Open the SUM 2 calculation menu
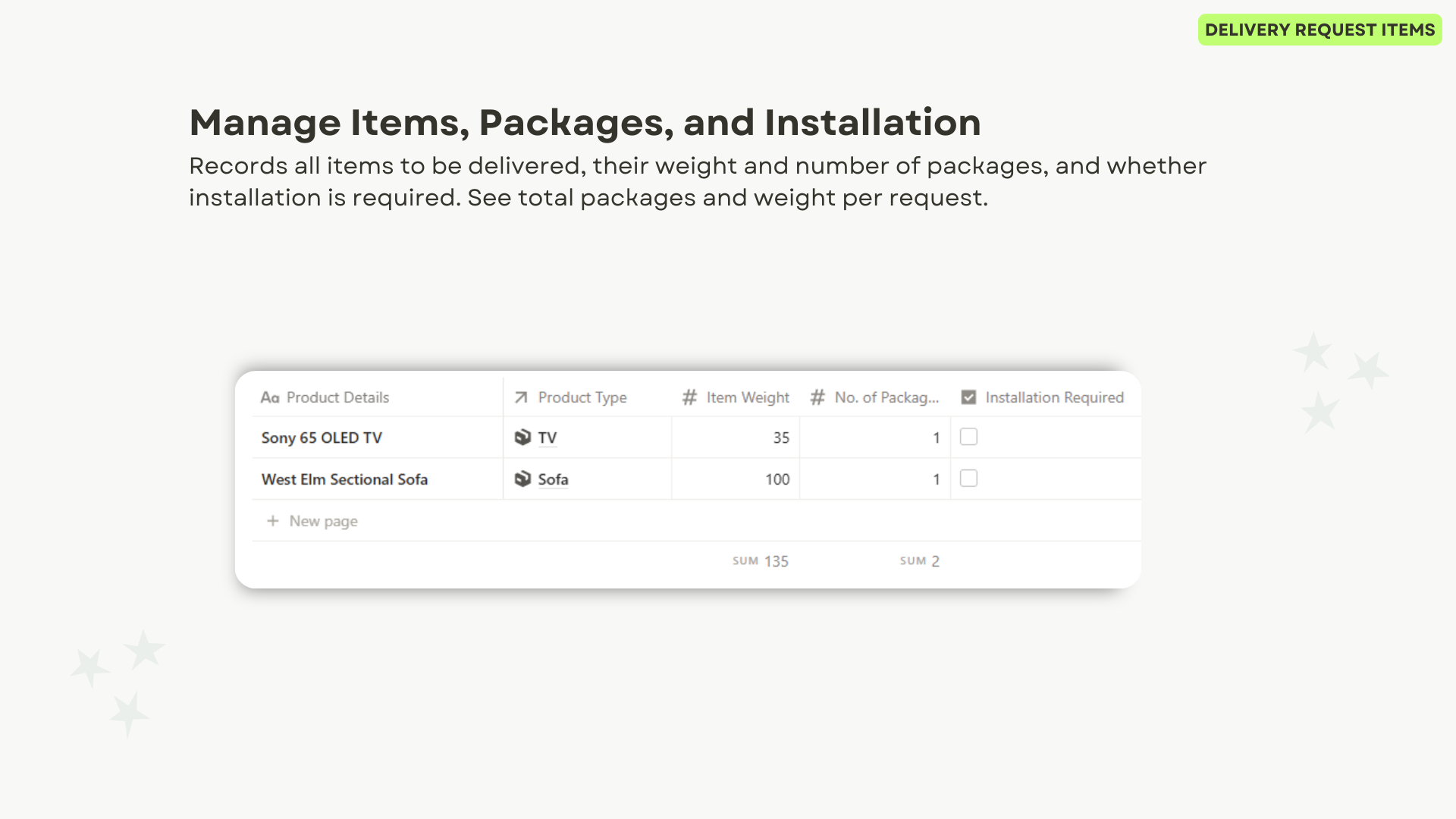 point(919,561)
